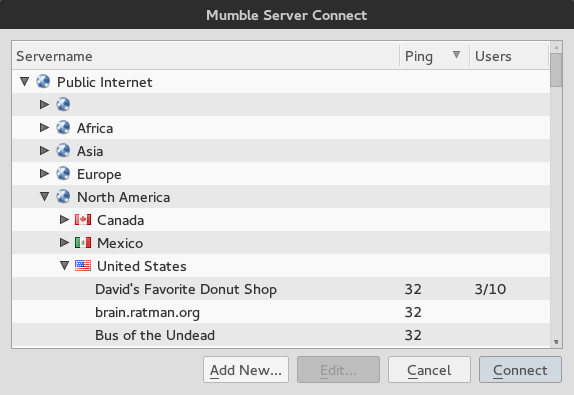
Task: Sort by the Servername column header
Action: point(206,56)
